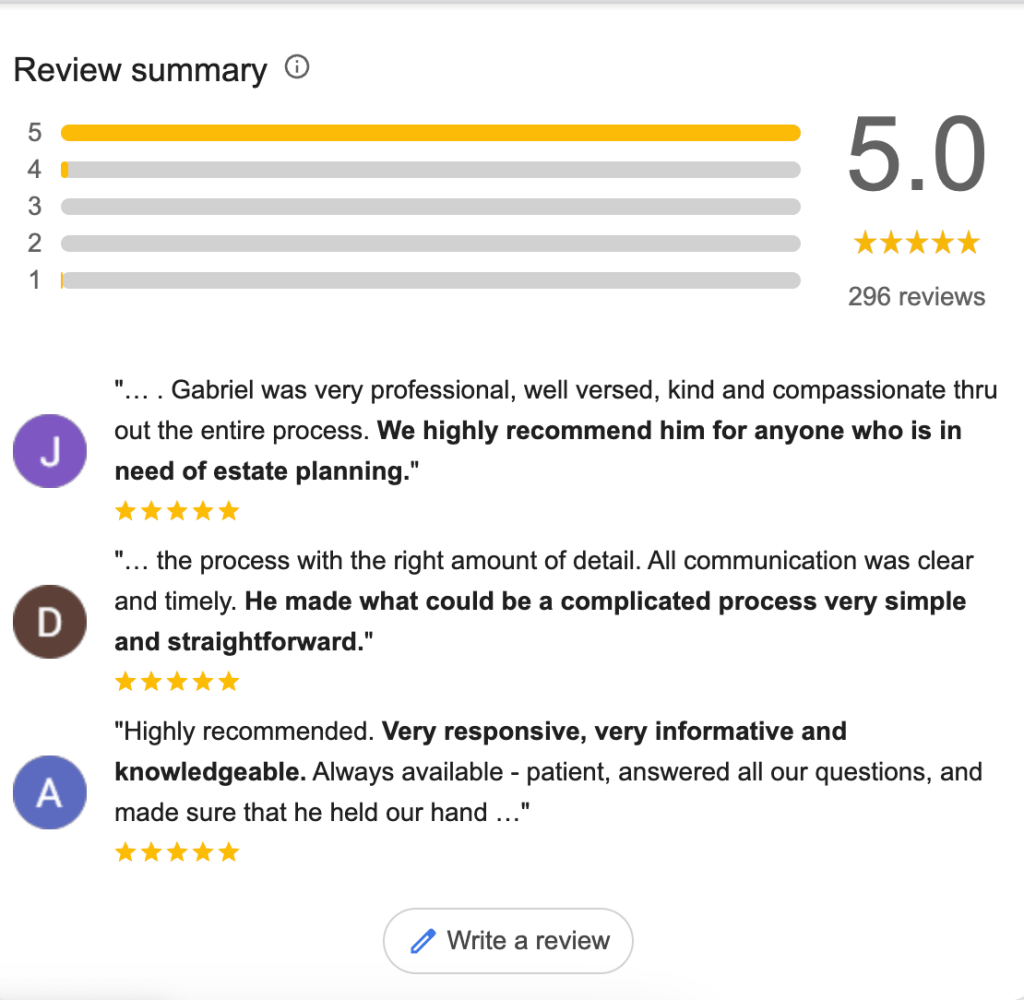Open reviewer J's profile avatar
This screenshot has height=1000, width=1024.
[x=49, y=451]
